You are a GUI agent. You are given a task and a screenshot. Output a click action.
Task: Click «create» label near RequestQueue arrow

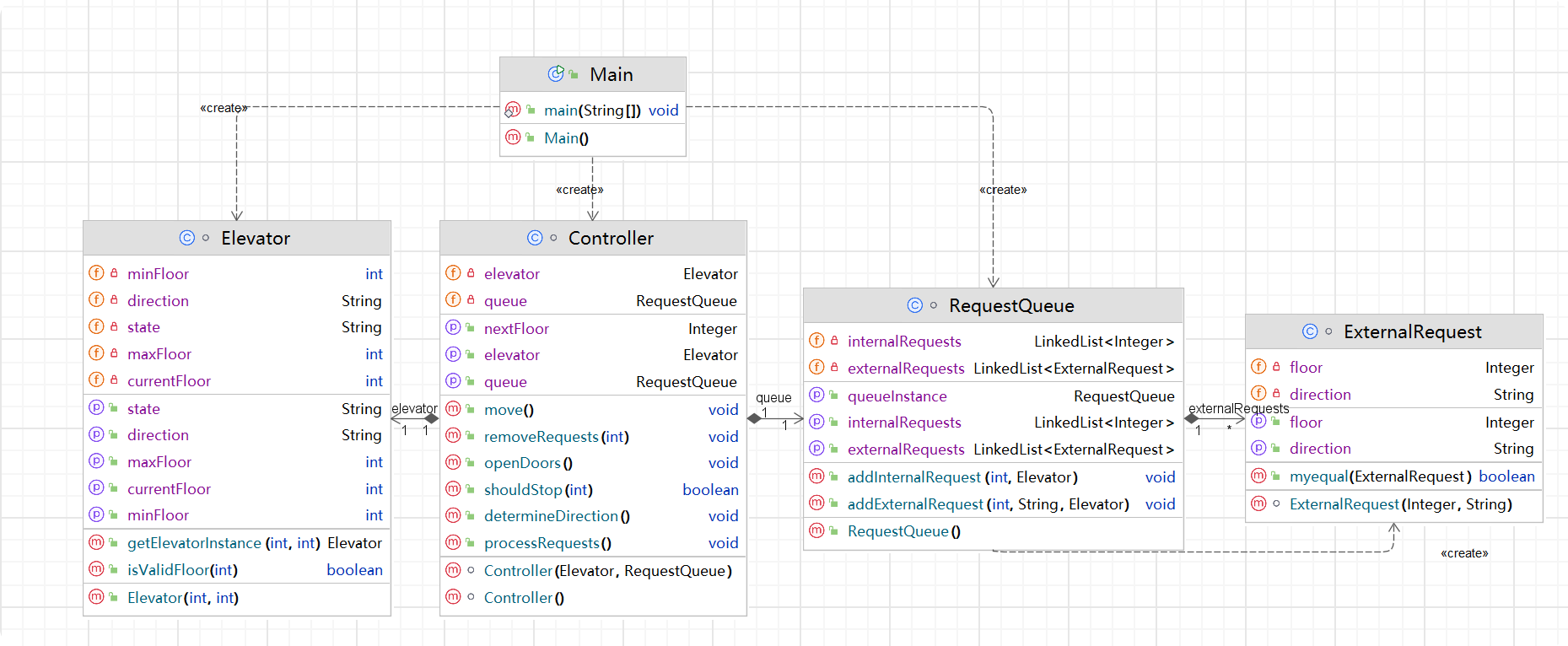click(1003, 190)
